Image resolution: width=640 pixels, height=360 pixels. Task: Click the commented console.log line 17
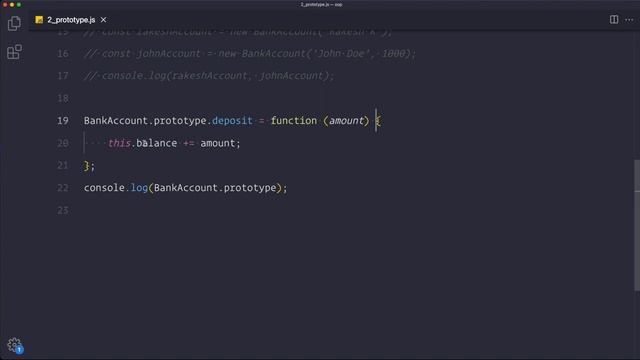(209, 76)
